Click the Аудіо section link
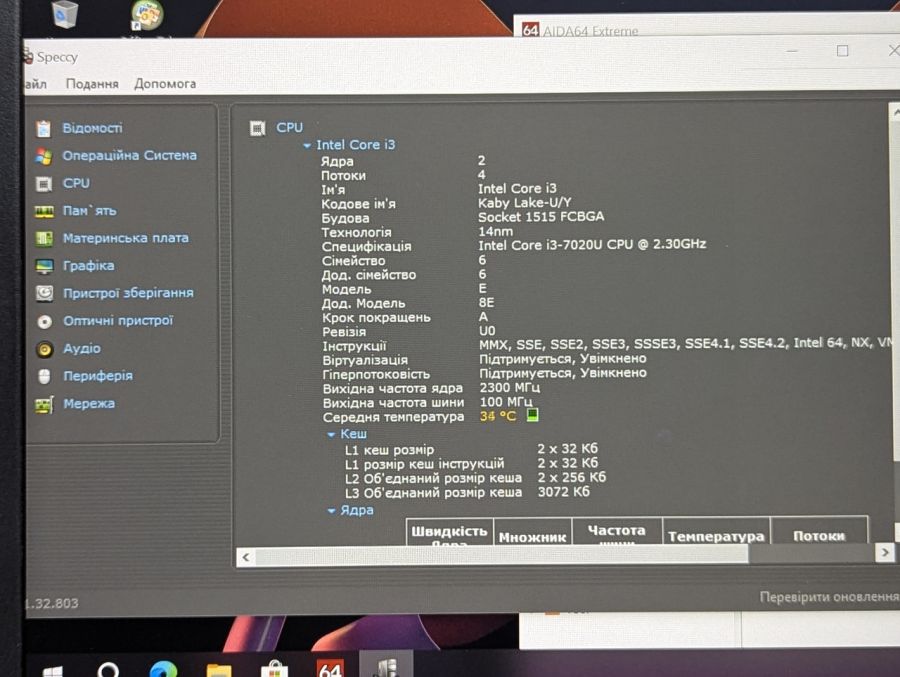 click(82, 348)
